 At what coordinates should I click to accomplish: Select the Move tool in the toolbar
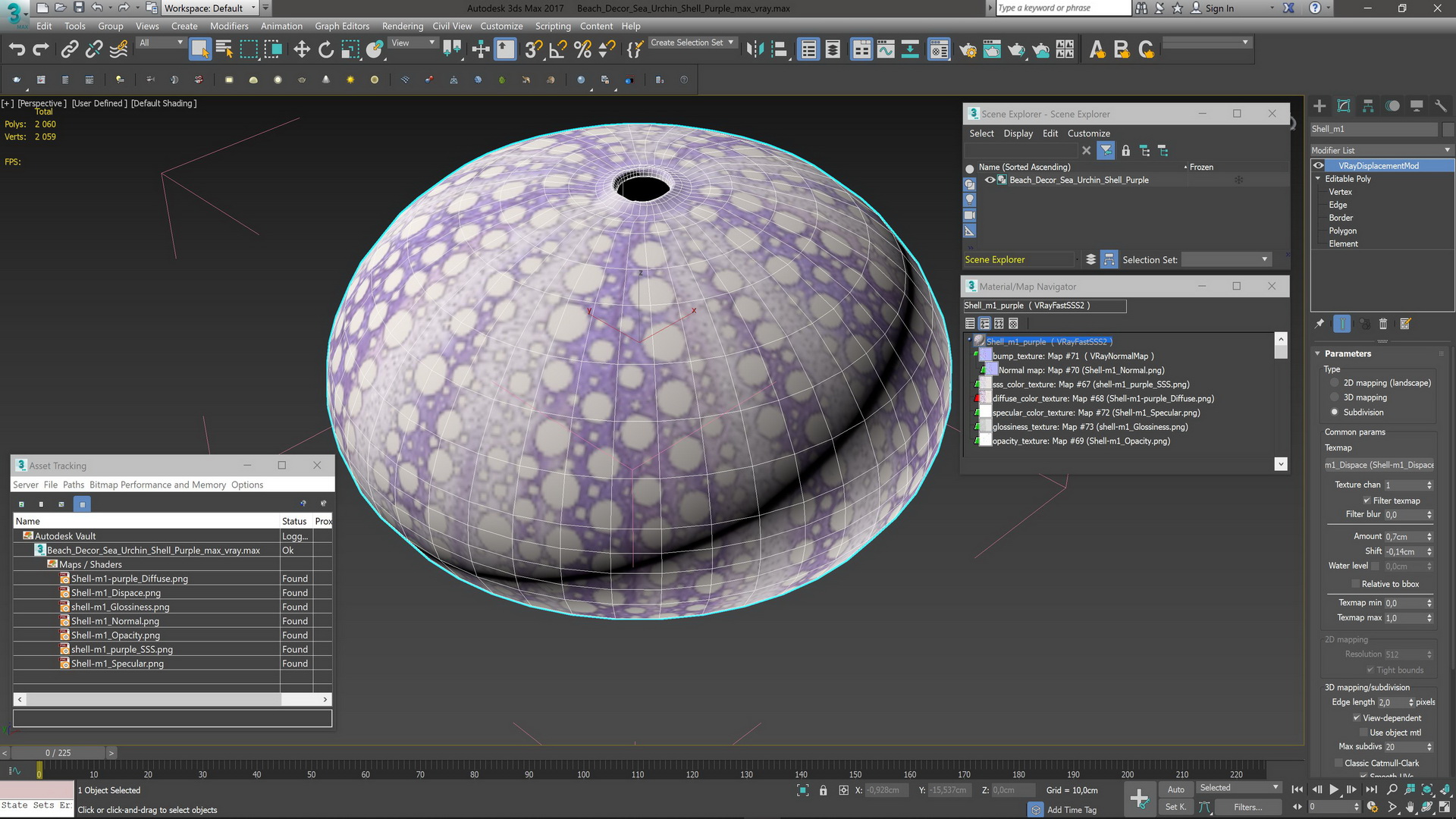point(302,50)
